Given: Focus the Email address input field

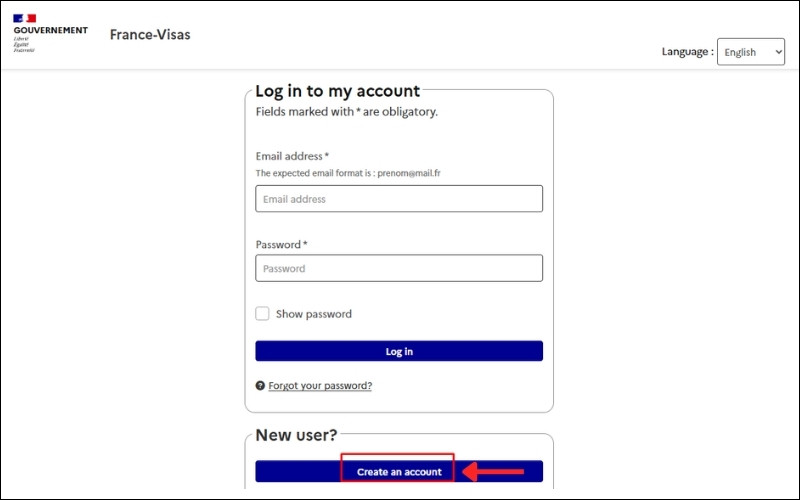Looking at the screenshot, I should 399,199.
